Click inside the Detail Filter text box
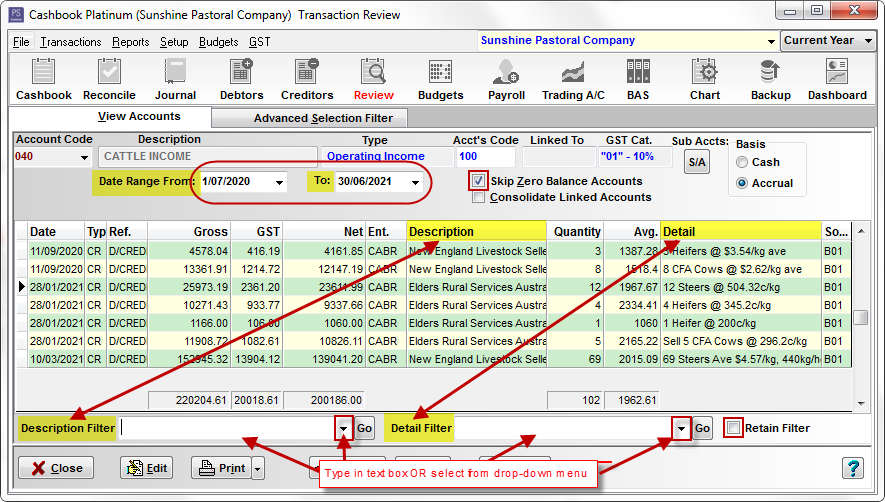The image size is (885, 502). 563,429
